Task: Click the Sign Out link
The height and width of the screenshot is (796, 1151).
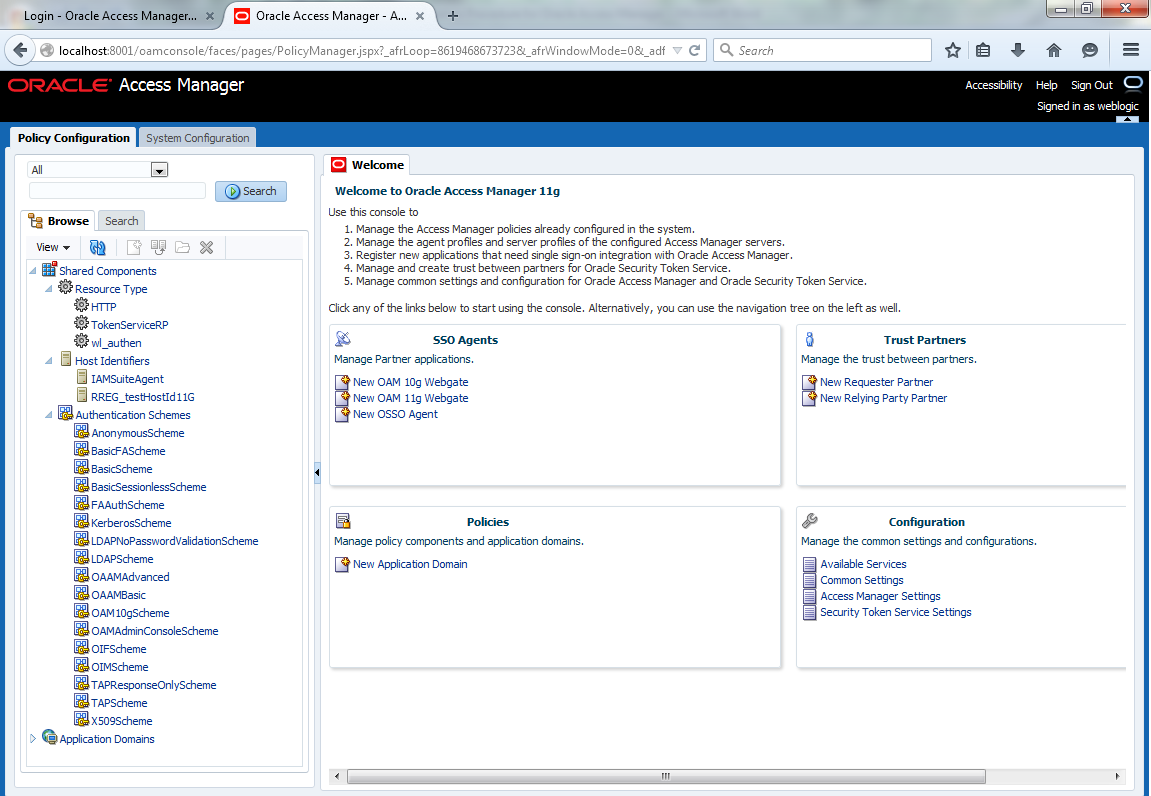Action: coord(1092,84)
